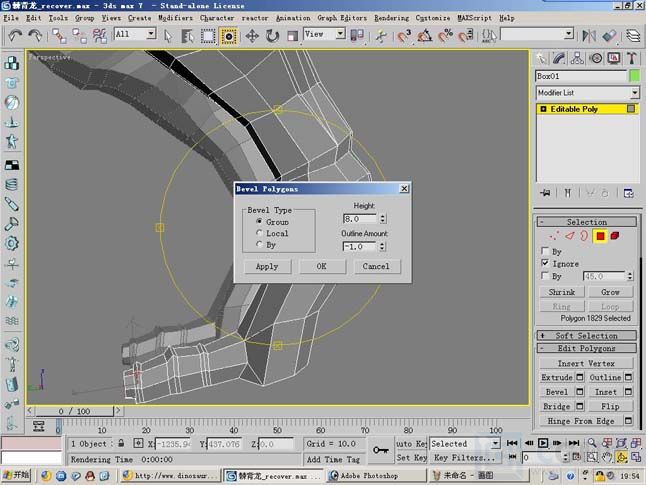Viewport: 646px width, 485px height.
Task: Select the Select and Rotate tool
Action: pyautogui.click(x=272, y=36)
